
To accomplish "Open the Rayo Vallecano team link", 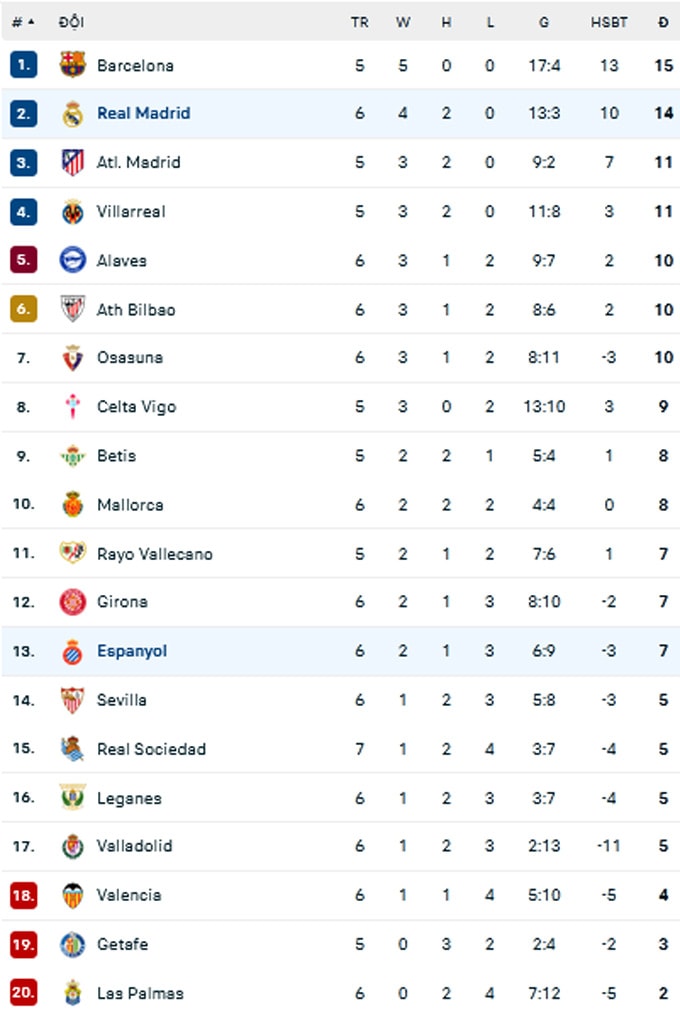I will 155,554.
